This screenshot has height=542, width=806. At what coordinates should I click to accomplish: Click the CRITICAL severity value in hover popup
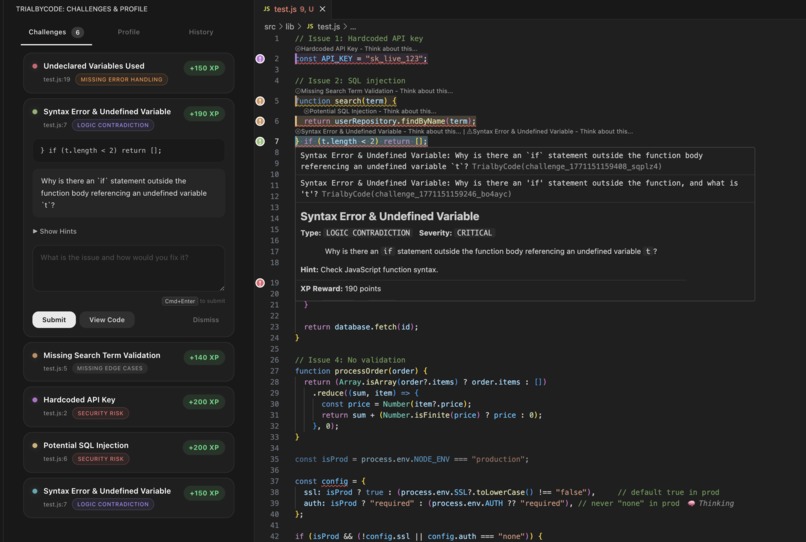[474, 233]
